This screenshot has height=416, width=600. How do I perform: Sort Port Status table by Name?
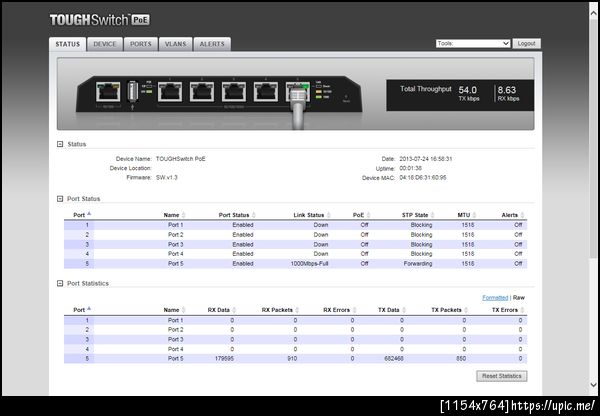click(174, 215)
